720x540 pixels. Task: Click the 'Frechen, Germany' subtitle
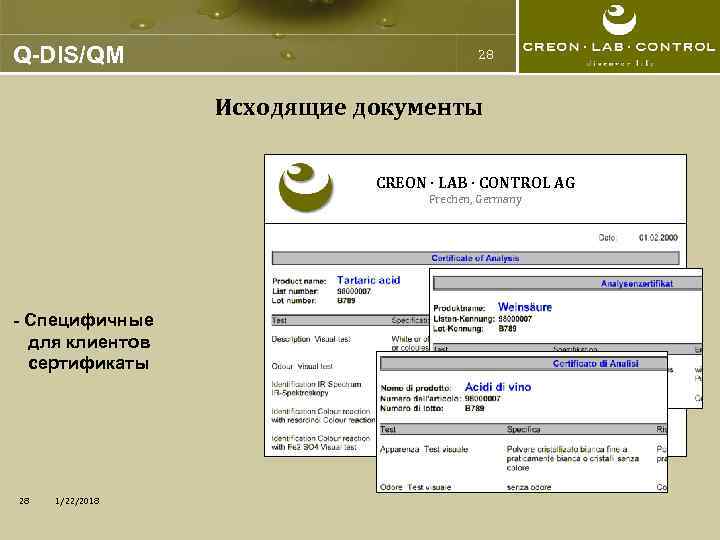coord(475,200)
